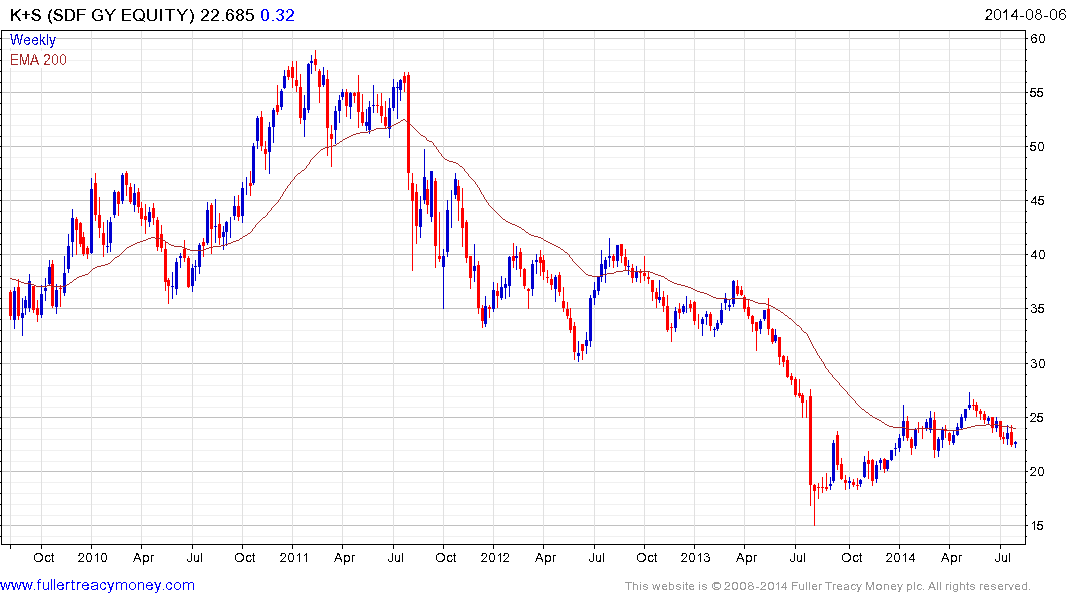Click the Apr label after 2010

pyautogui.click(x=143, y=557)
